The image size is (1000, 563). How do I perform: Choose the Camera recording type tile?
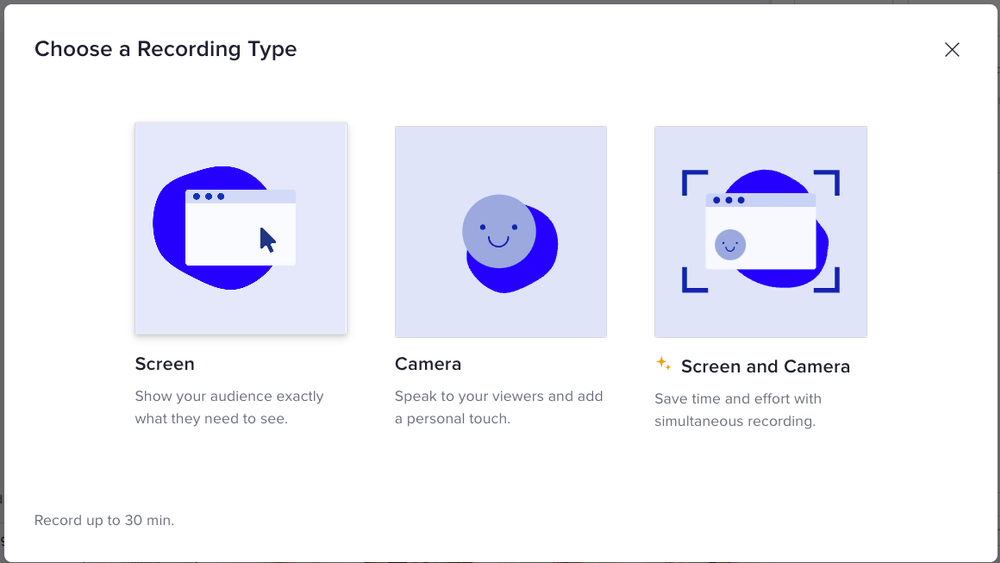(501, 231)
